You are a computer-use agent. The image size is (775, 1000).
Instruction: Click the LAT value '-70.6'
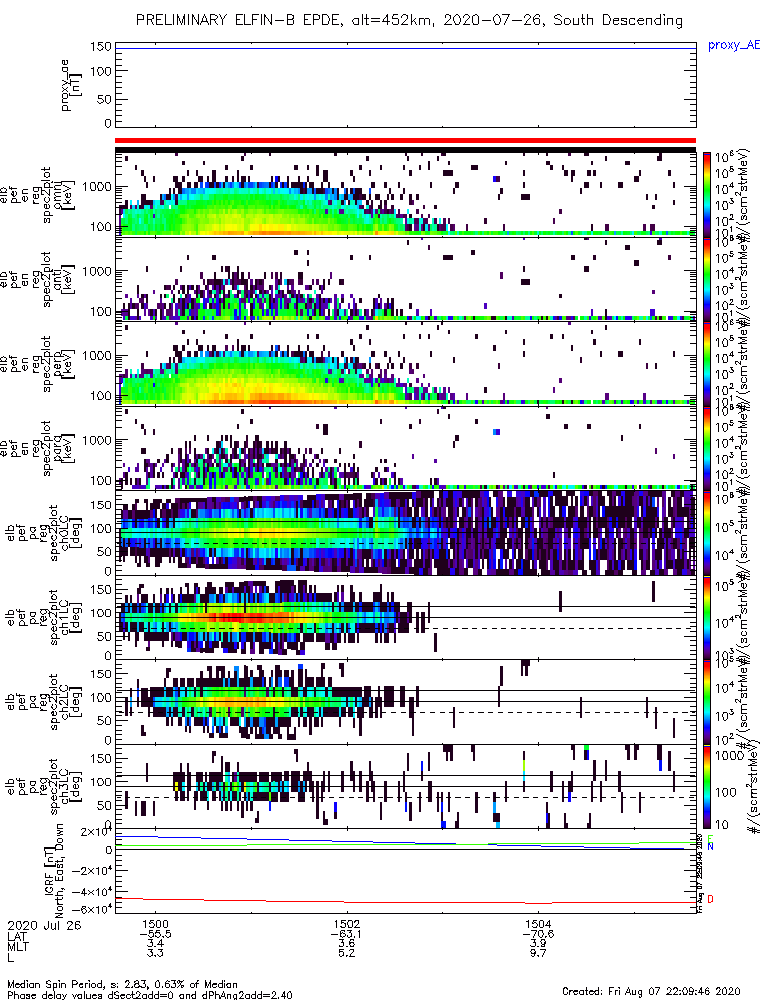(538, 934)
